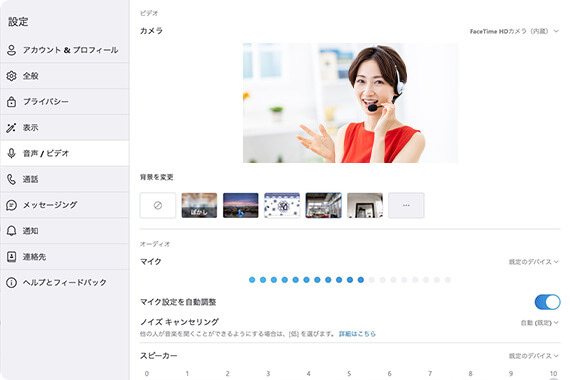This screenshot has width=570, height=380.
Task: Click the microphone level indicator dots
Action: pyautogui.click(x=350, y=280)
